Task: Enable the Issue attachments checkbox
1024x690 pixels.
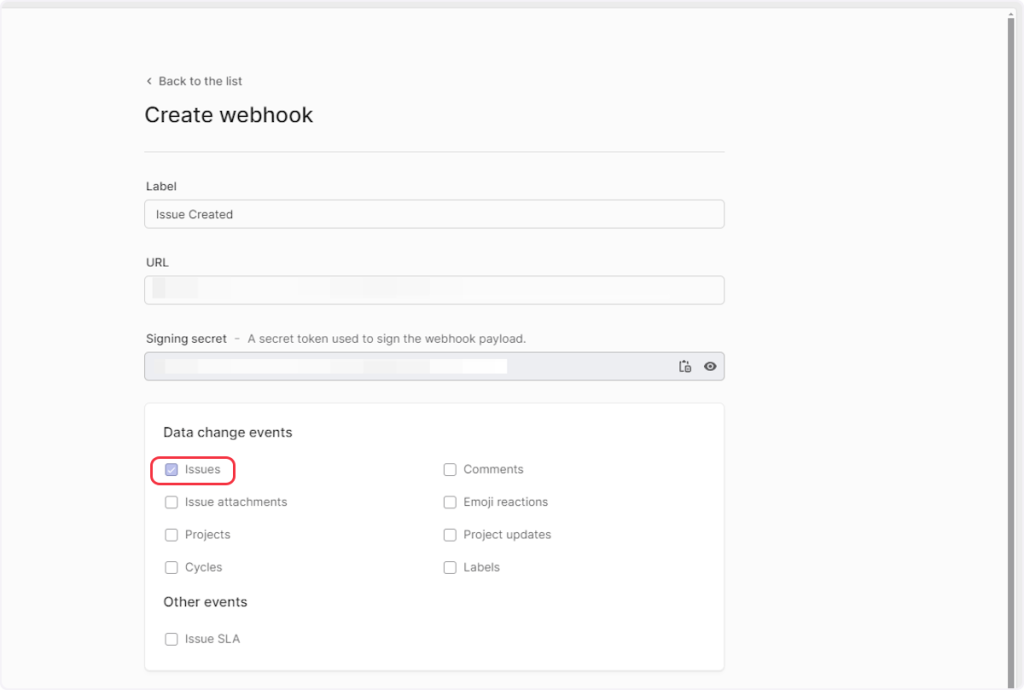Action: [x=172, y=502]
